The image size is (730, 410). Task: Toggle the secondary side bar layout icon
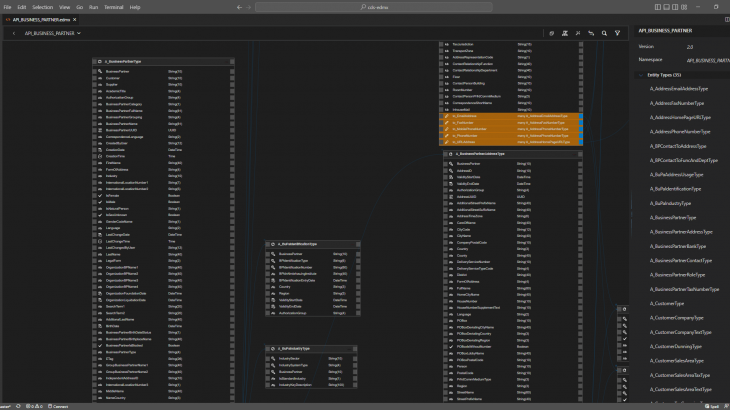675,7
